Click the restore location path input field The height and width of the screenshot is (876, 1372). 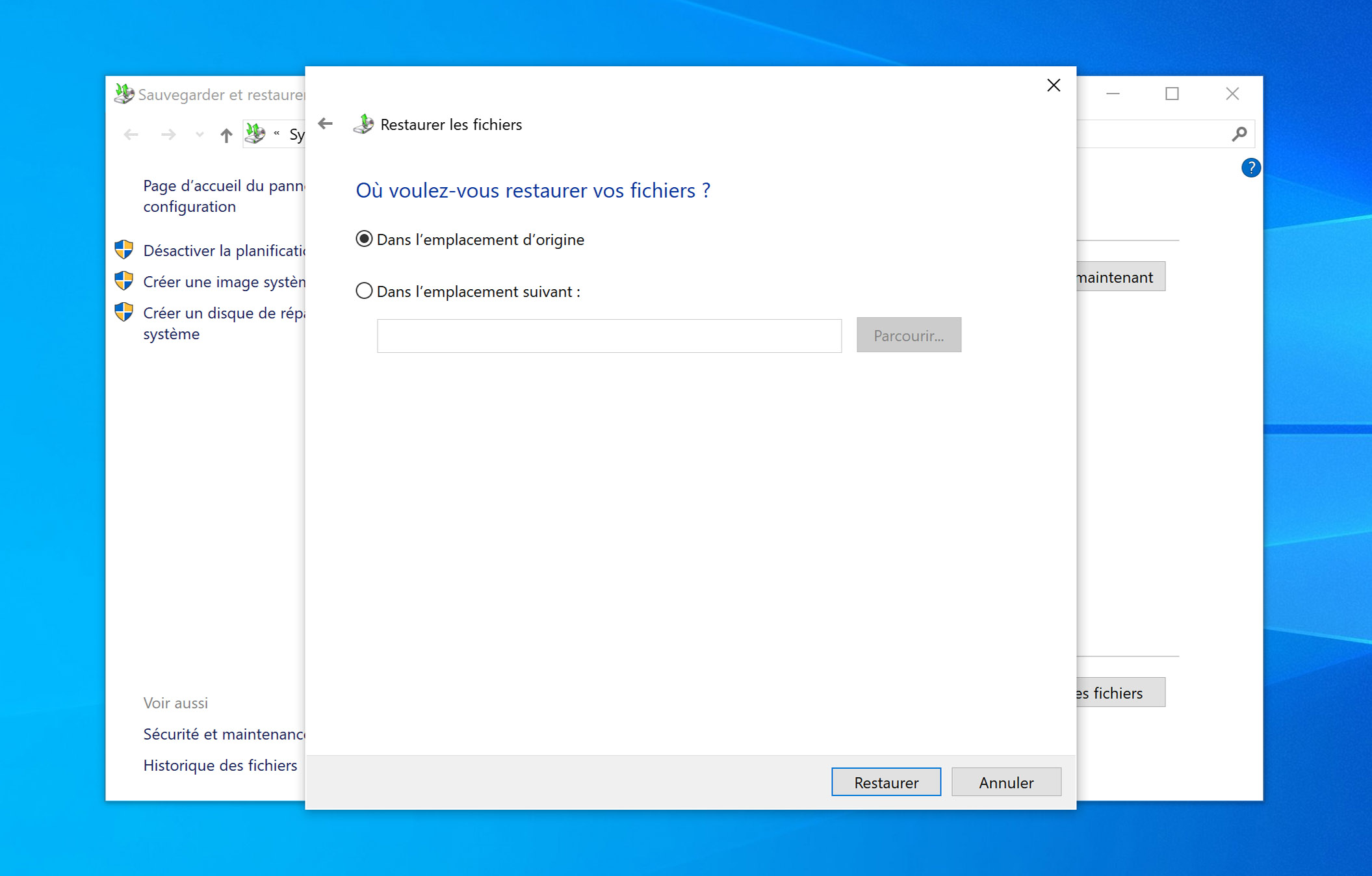(609, 335)
